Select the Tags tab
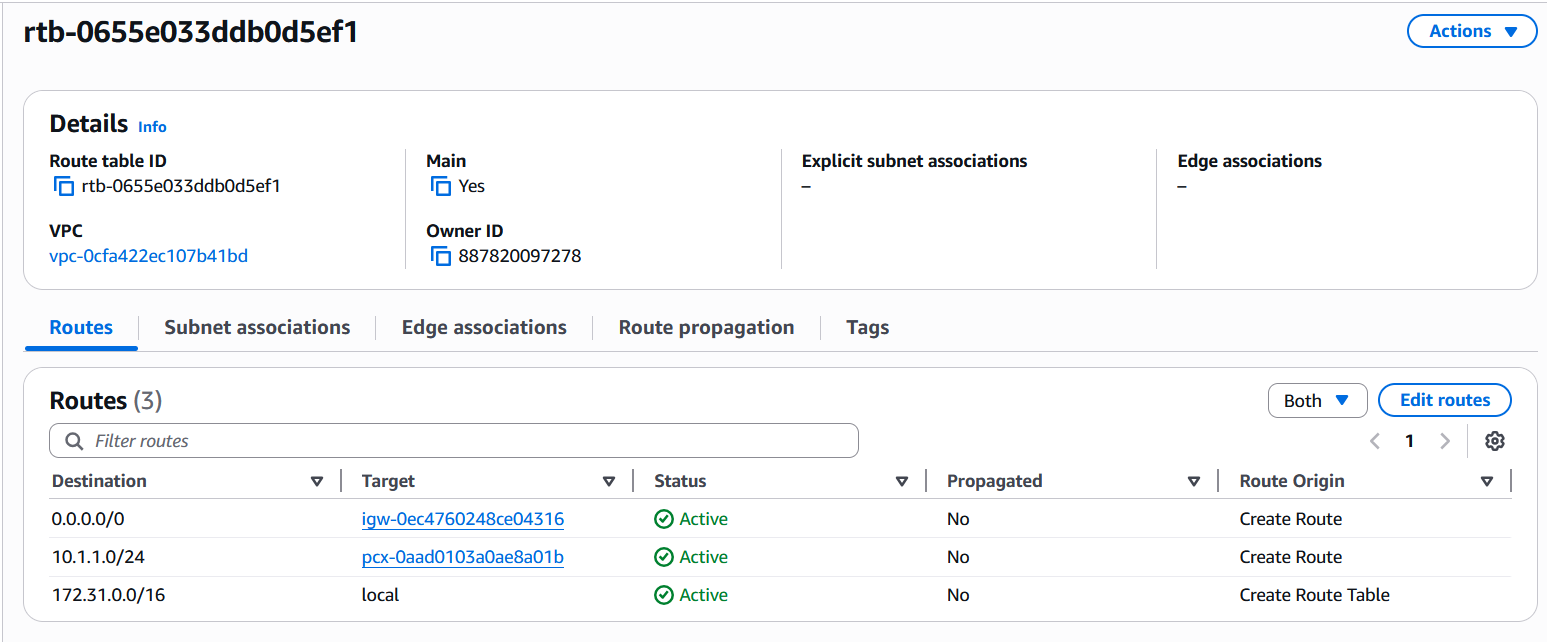Image resolution: width=1547 pixels, height=642 pixels. (x=867, y=327)
